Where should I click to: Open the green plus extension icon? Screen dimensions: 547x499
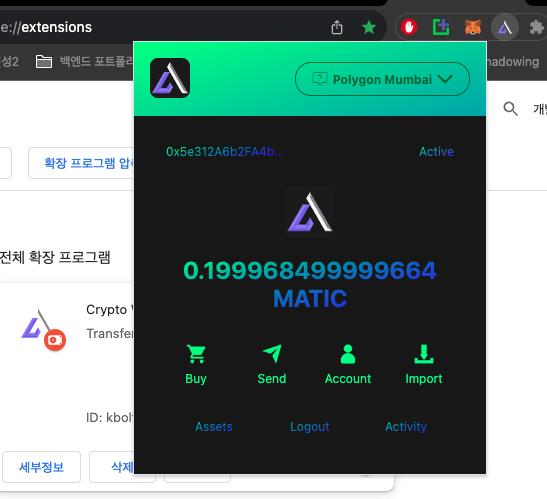441,27
